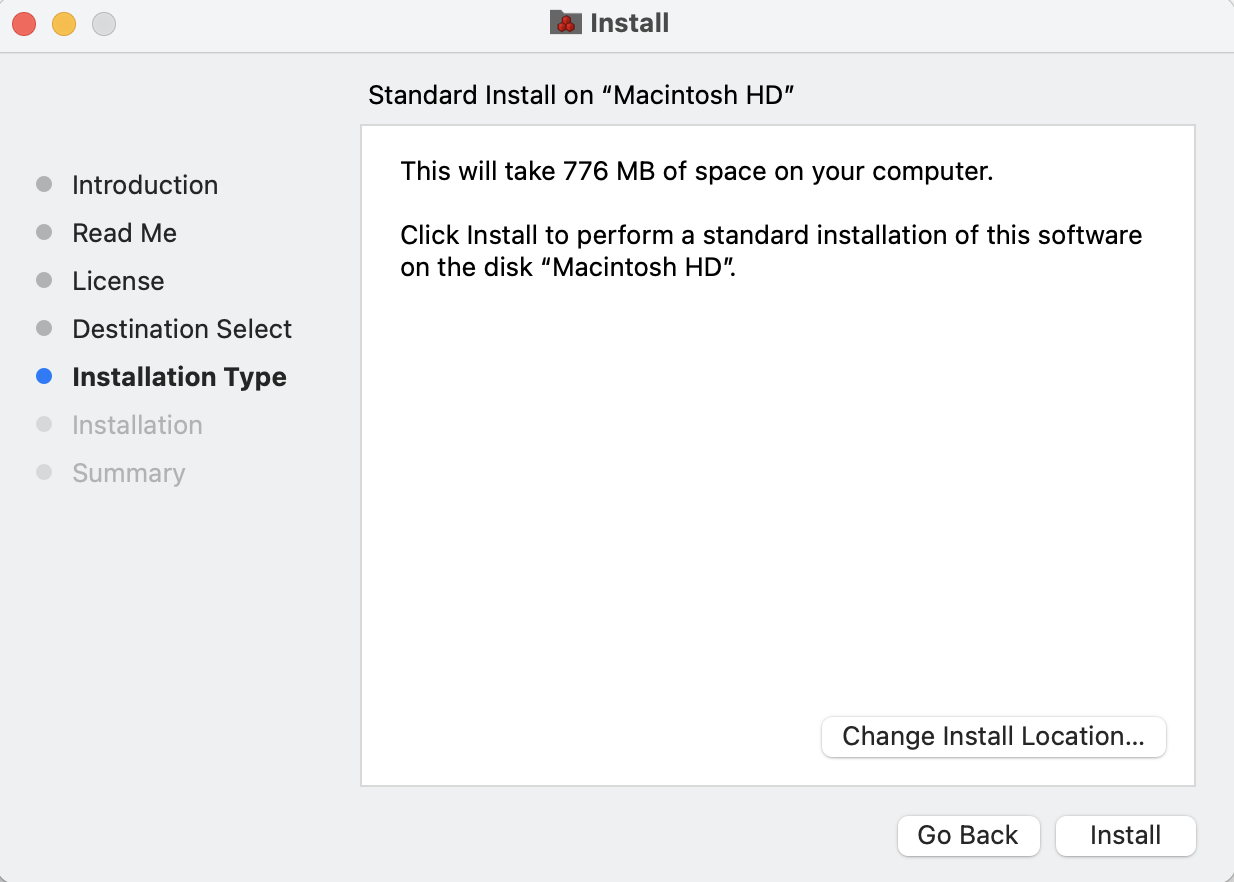Click the blue Installation Type bullet
The height and width of the screenshot is (882, 1234).
click(x=44, y=377)
